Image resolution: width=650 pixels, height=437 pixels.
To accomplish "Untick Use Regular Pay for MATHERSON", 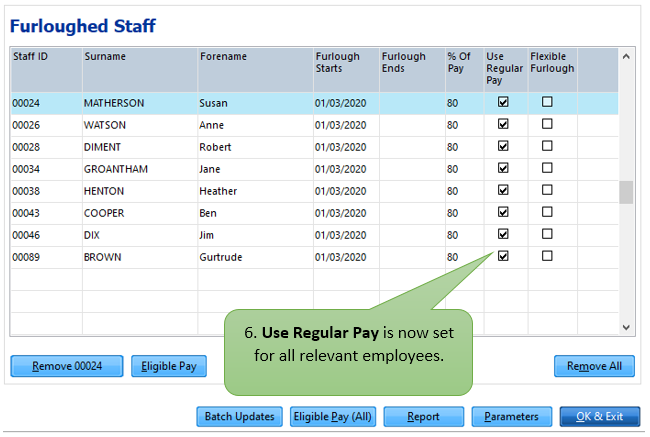I will 503,102.
